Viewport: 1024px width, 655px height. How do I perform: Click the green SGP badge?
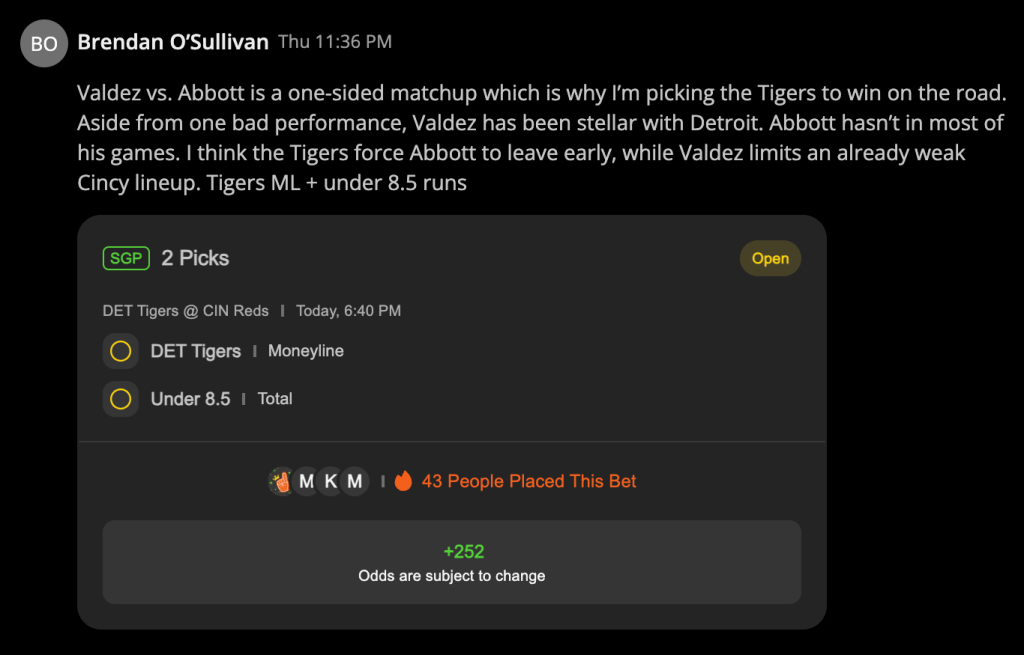pos(126,258)
